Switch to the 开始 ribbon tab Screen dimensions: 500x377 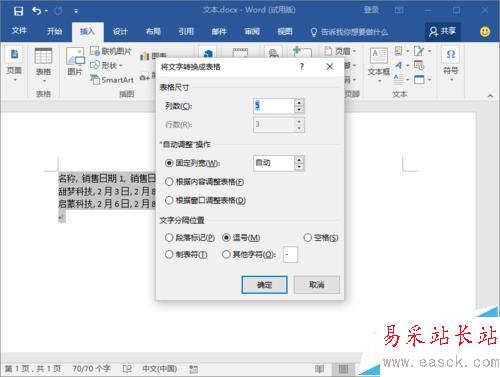54,31
